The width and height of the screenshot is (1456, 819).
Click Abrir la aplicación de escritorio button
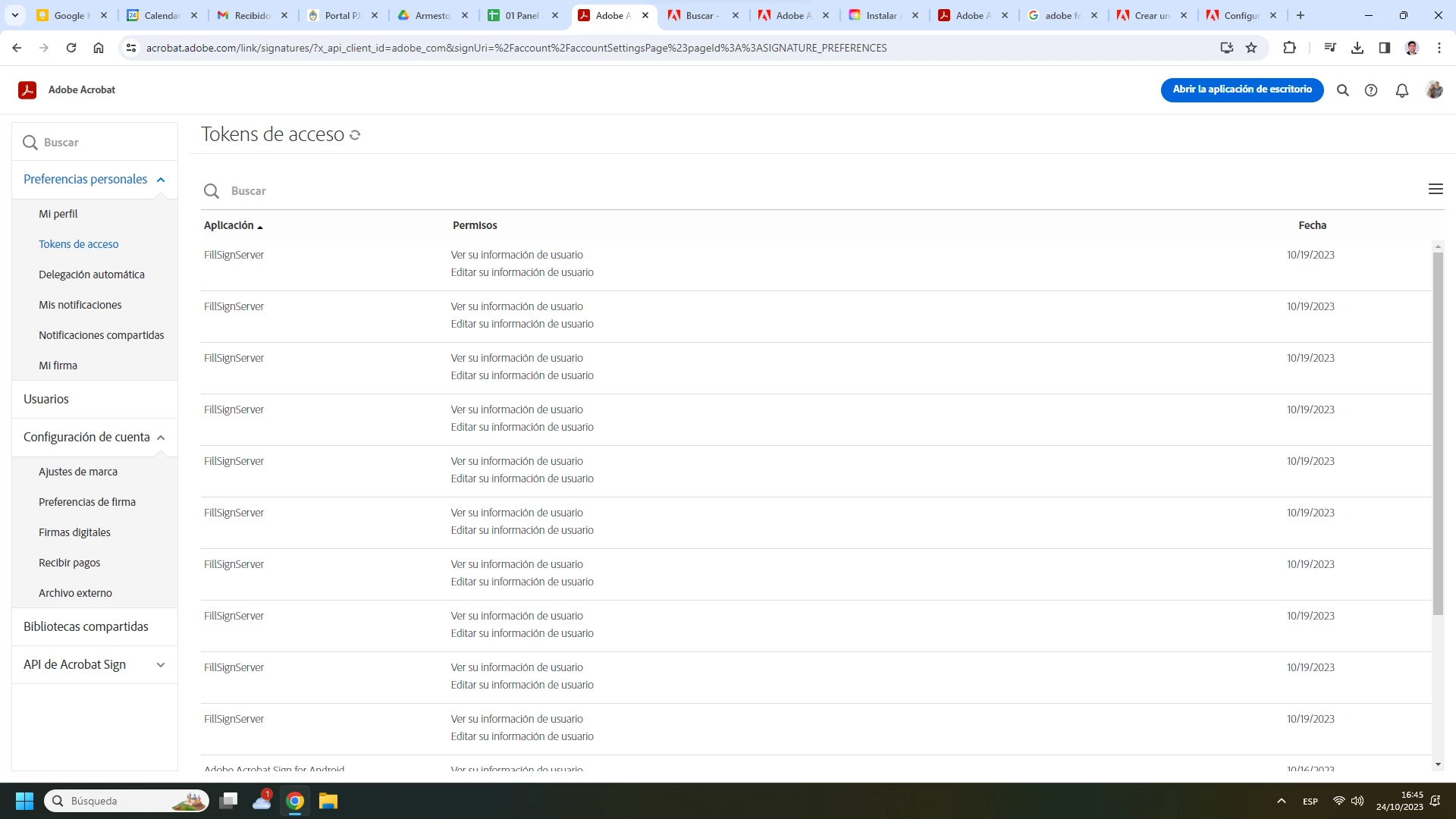point(1241,89)
